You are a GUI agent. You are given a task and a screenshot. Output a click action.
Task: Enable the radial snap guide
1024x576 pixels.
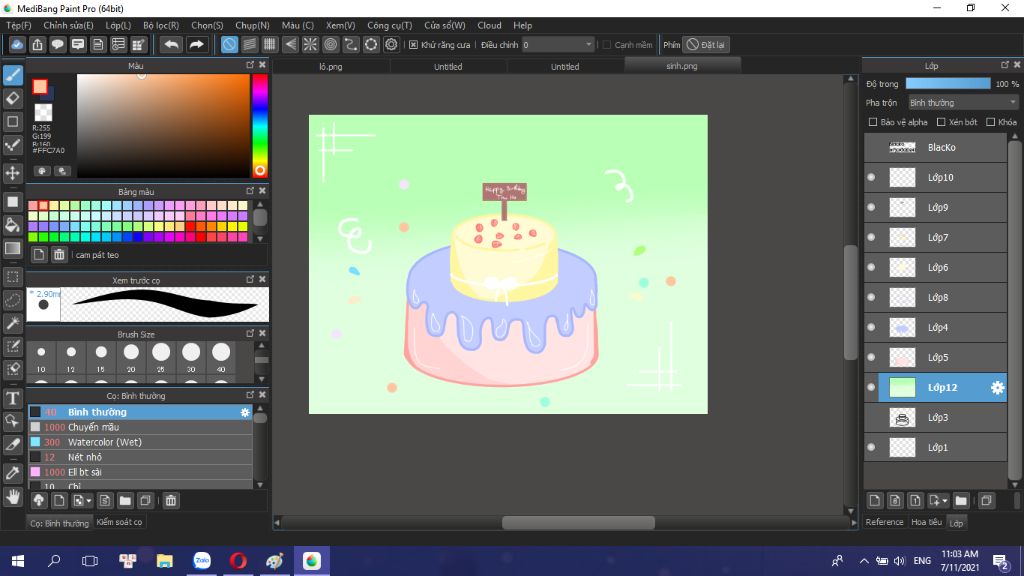click(310, 44)
